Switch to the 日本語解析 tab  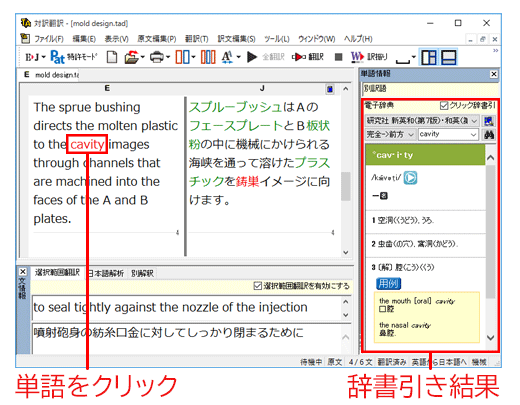(106, 273)
